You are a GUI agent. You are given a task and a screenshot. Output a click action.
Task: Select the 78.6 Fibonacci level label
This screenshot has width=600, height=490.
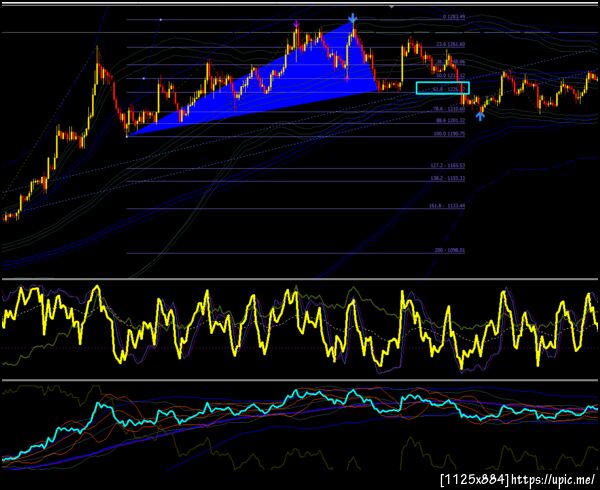coord(449,109)
